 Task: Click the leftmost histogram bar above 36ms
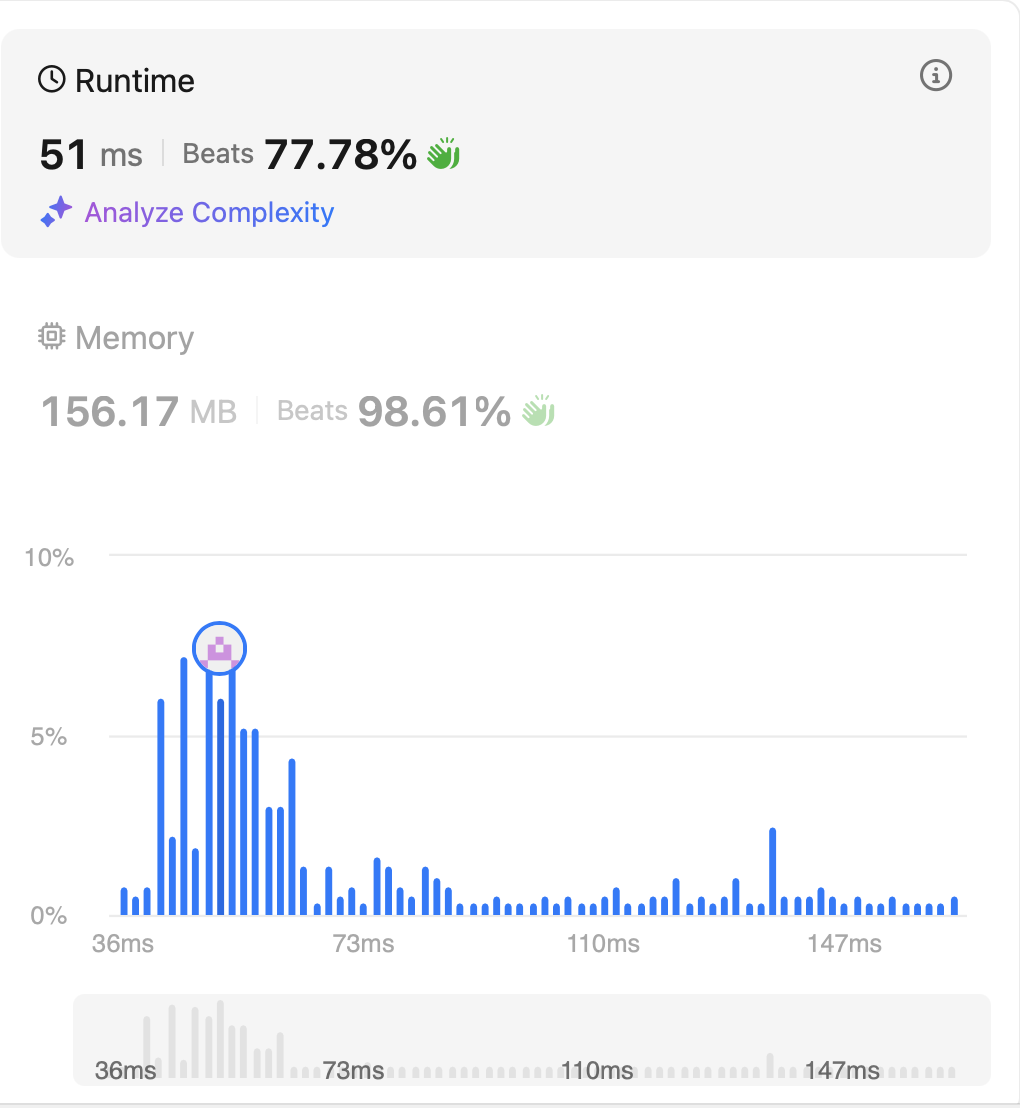click(x=124, y=902)
